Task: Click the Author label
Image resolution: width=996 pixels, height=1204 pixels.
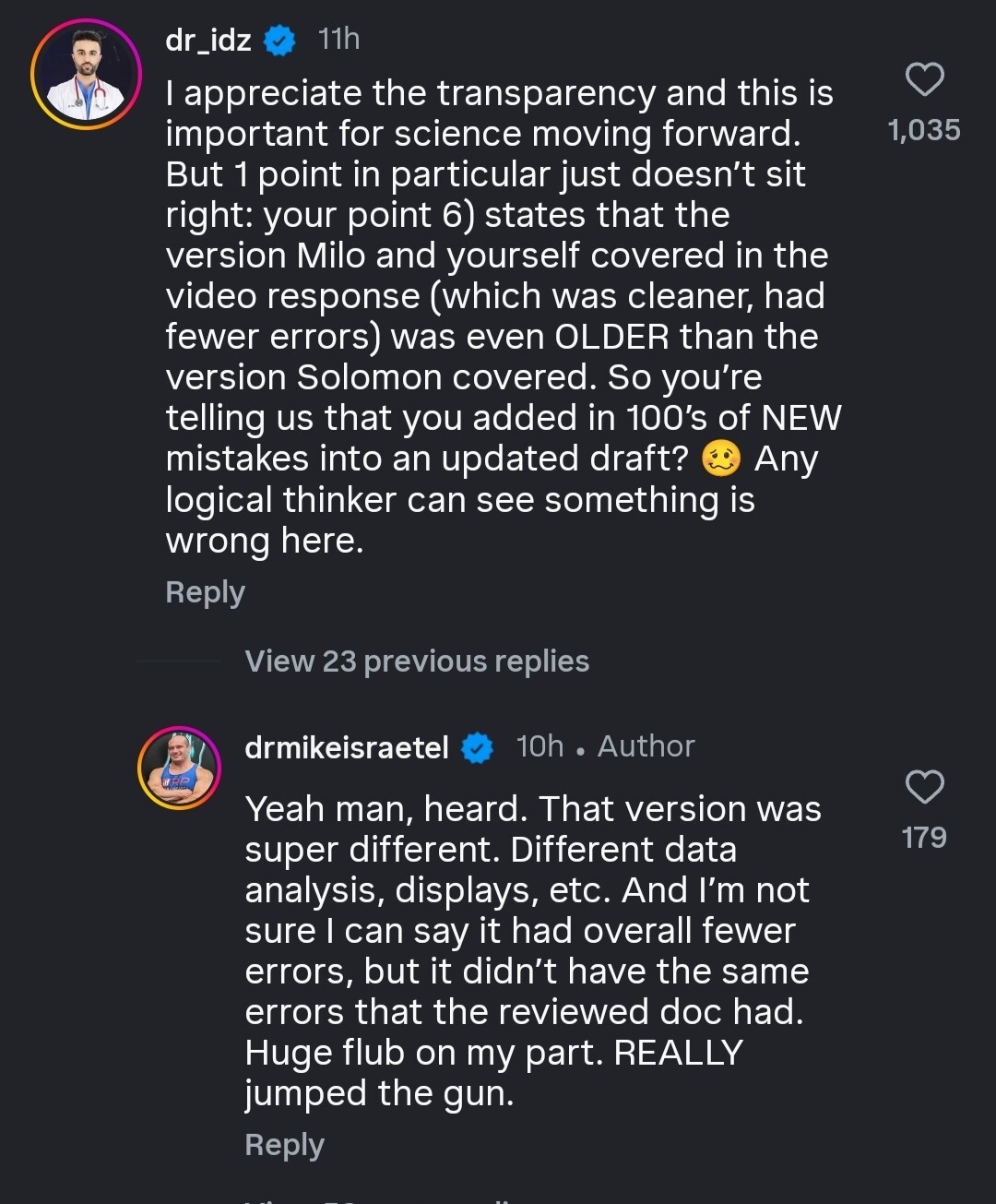Action: pyautogui.click(x=646, y=746)
